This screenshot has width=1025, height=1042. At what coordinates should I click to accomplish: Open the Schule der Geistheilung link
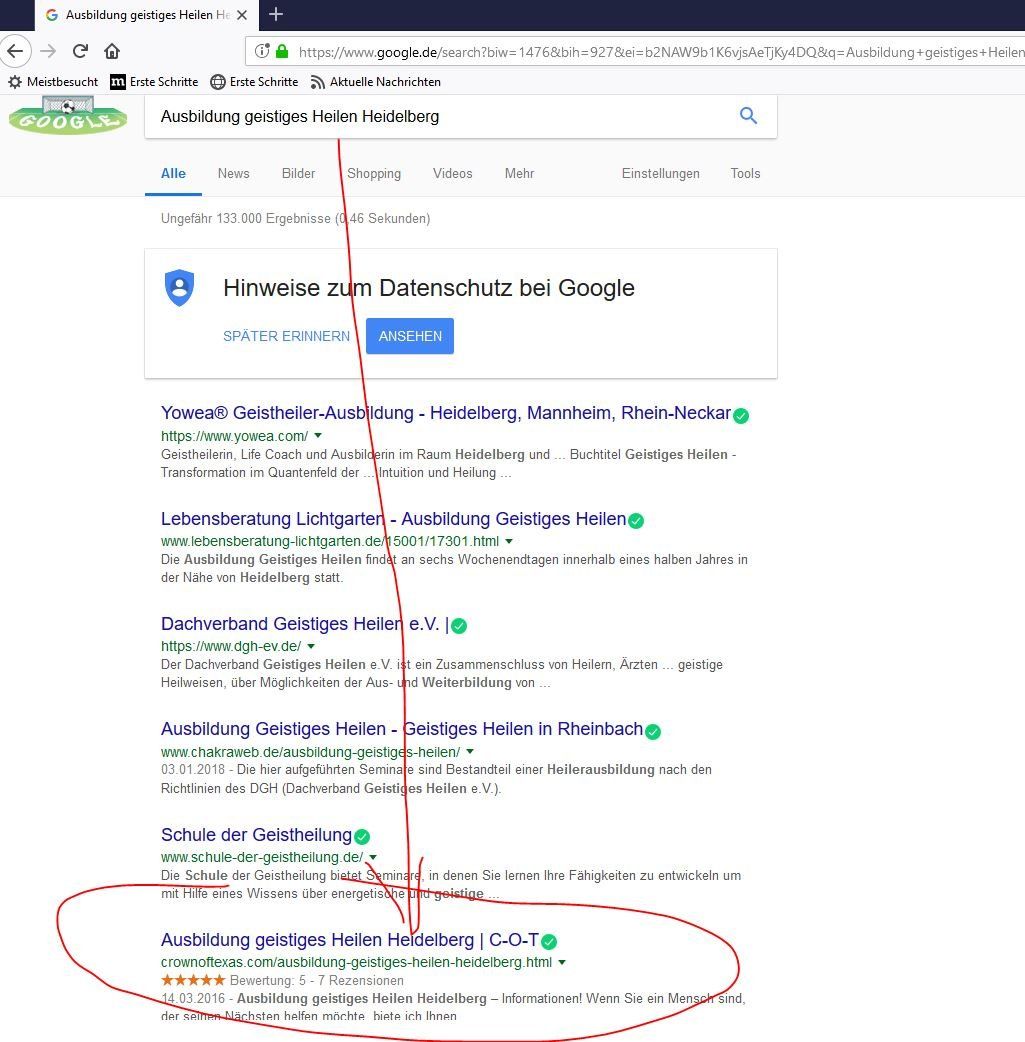pos(257,835)
